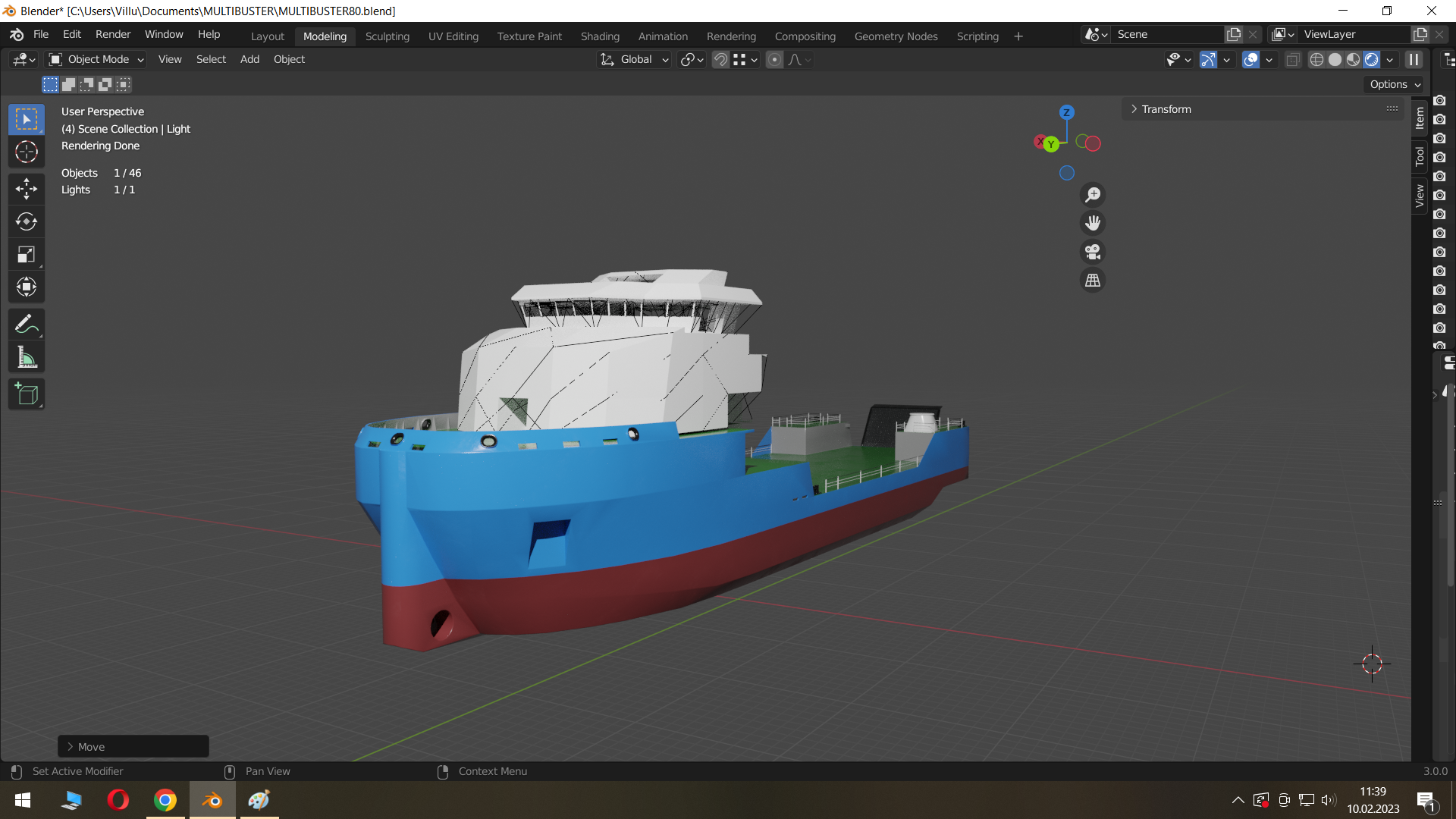Open the File menu
The image size is (1456, 819).
[41, 35]
